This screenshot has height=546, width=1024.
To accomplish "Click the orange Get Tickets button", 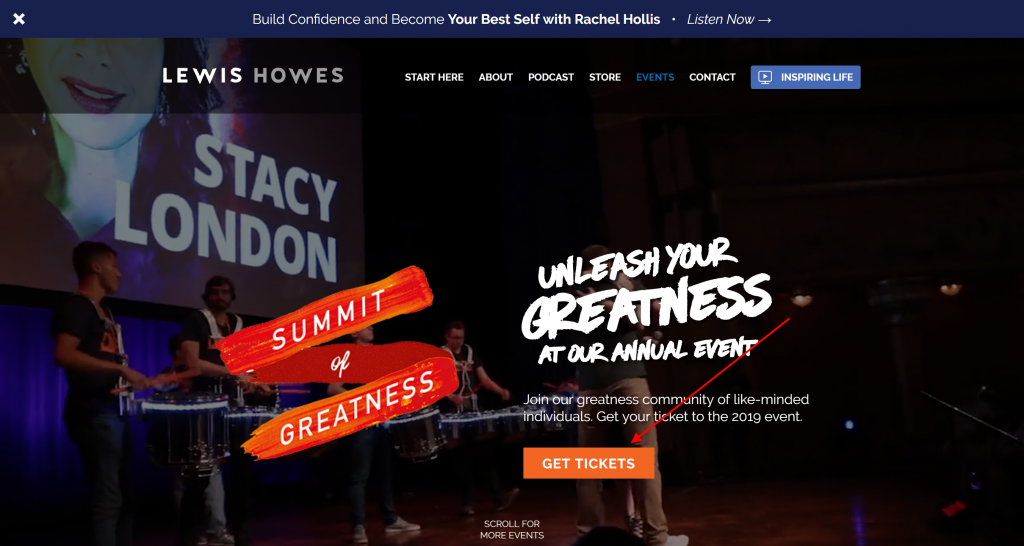I will click(x=588, y=463).
